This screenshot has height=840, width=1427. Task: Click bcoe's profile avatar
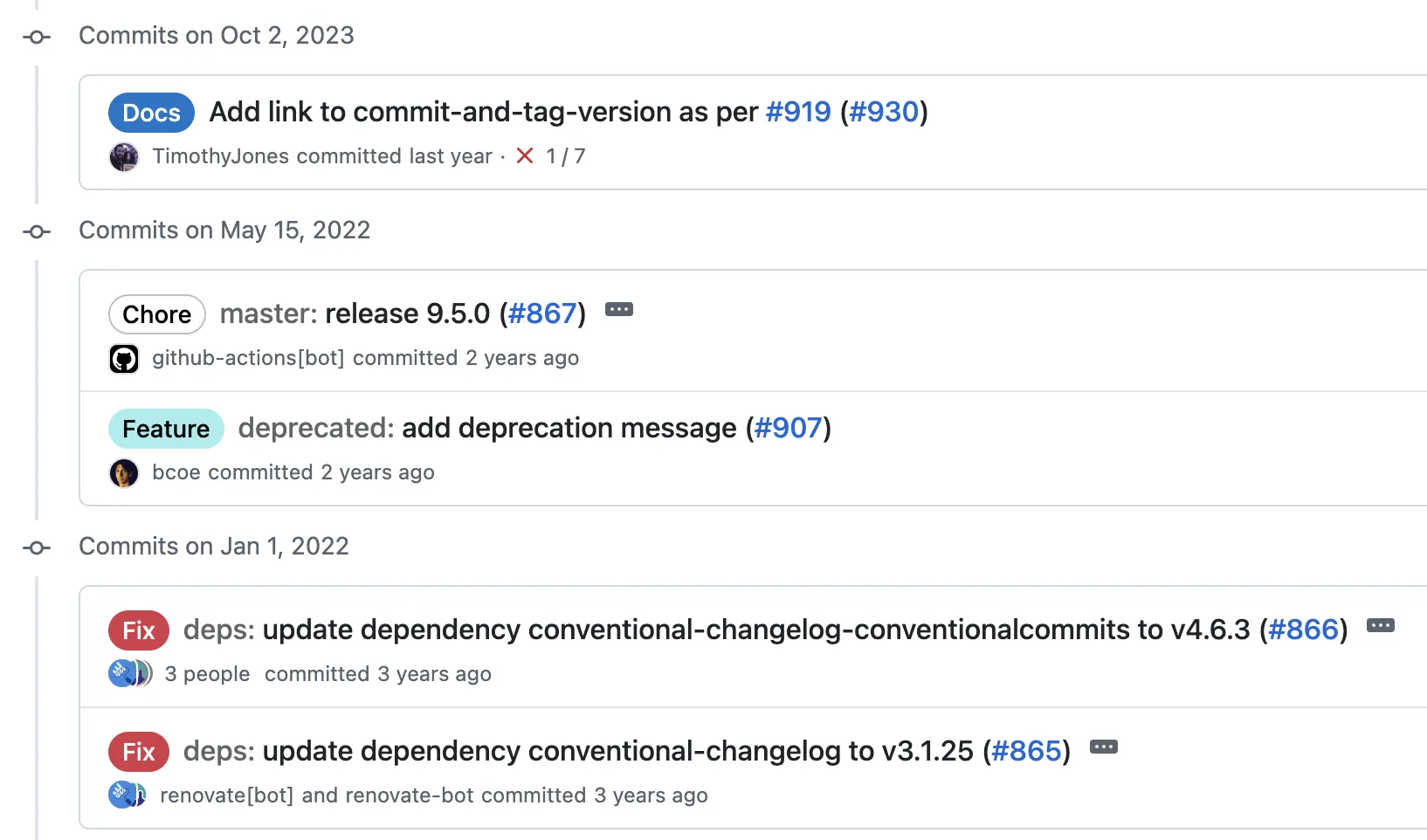(x=124, y=473)
